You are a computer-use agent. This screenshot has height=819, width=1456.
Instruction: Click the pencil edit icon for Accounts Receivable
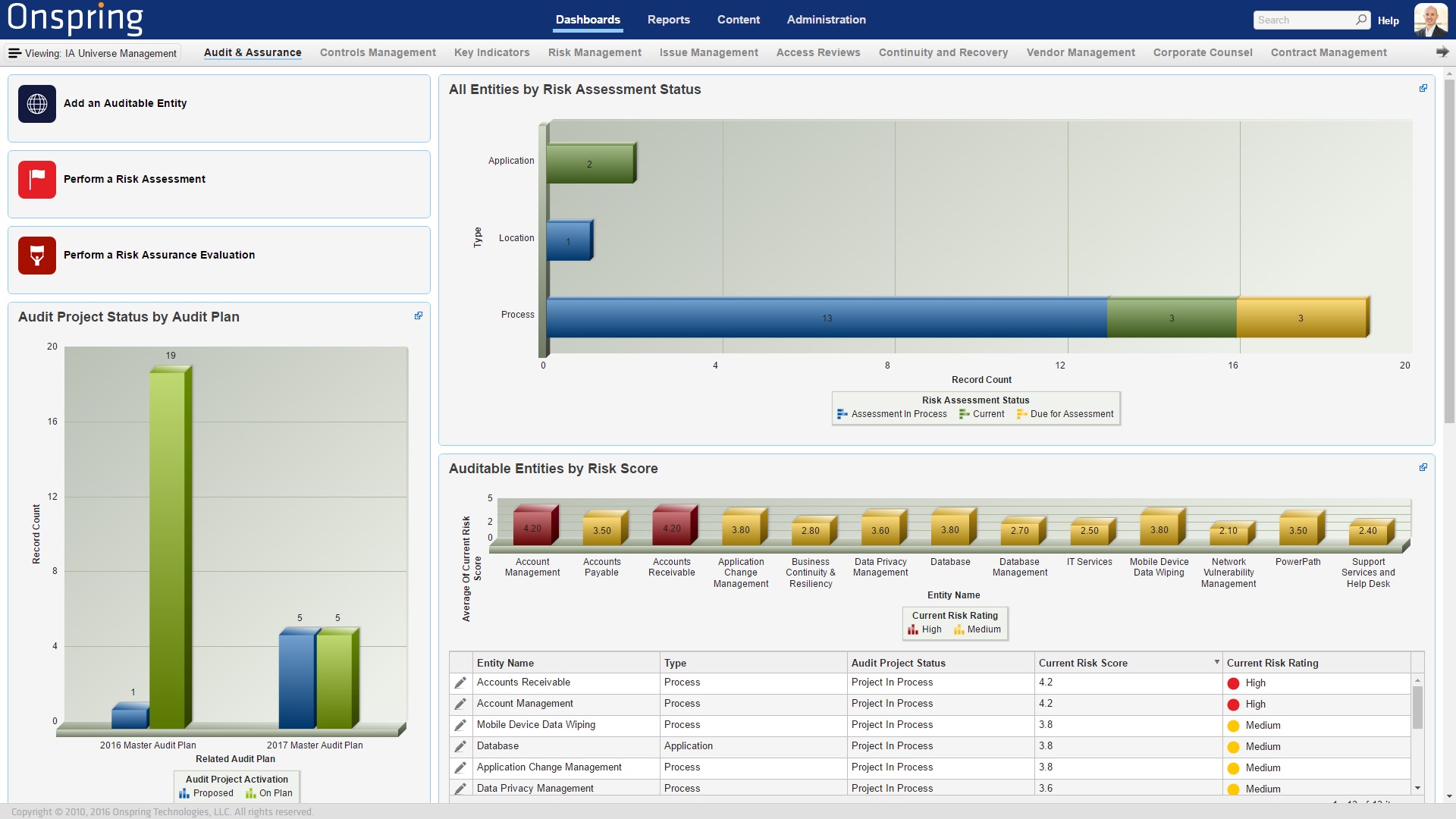coord(461,682)
